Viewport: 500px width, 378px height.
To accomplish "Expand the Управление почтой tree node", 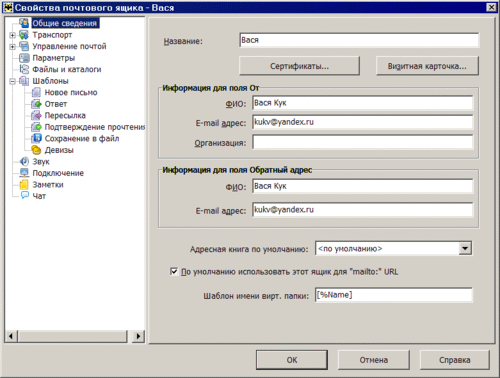I will pyautogui.click(x=12, y=46).
